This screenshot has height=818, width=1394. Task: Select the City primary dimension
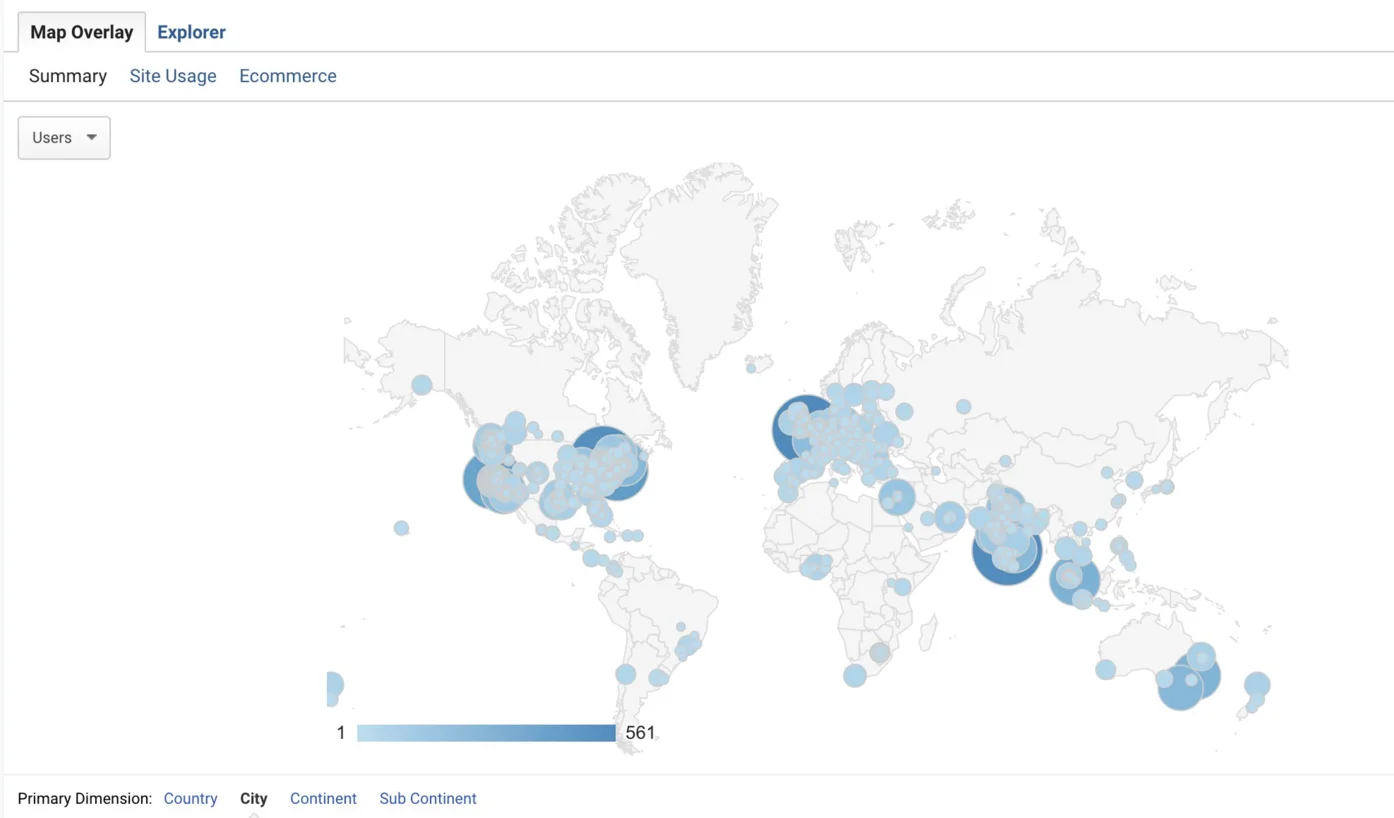pos(254,798)
